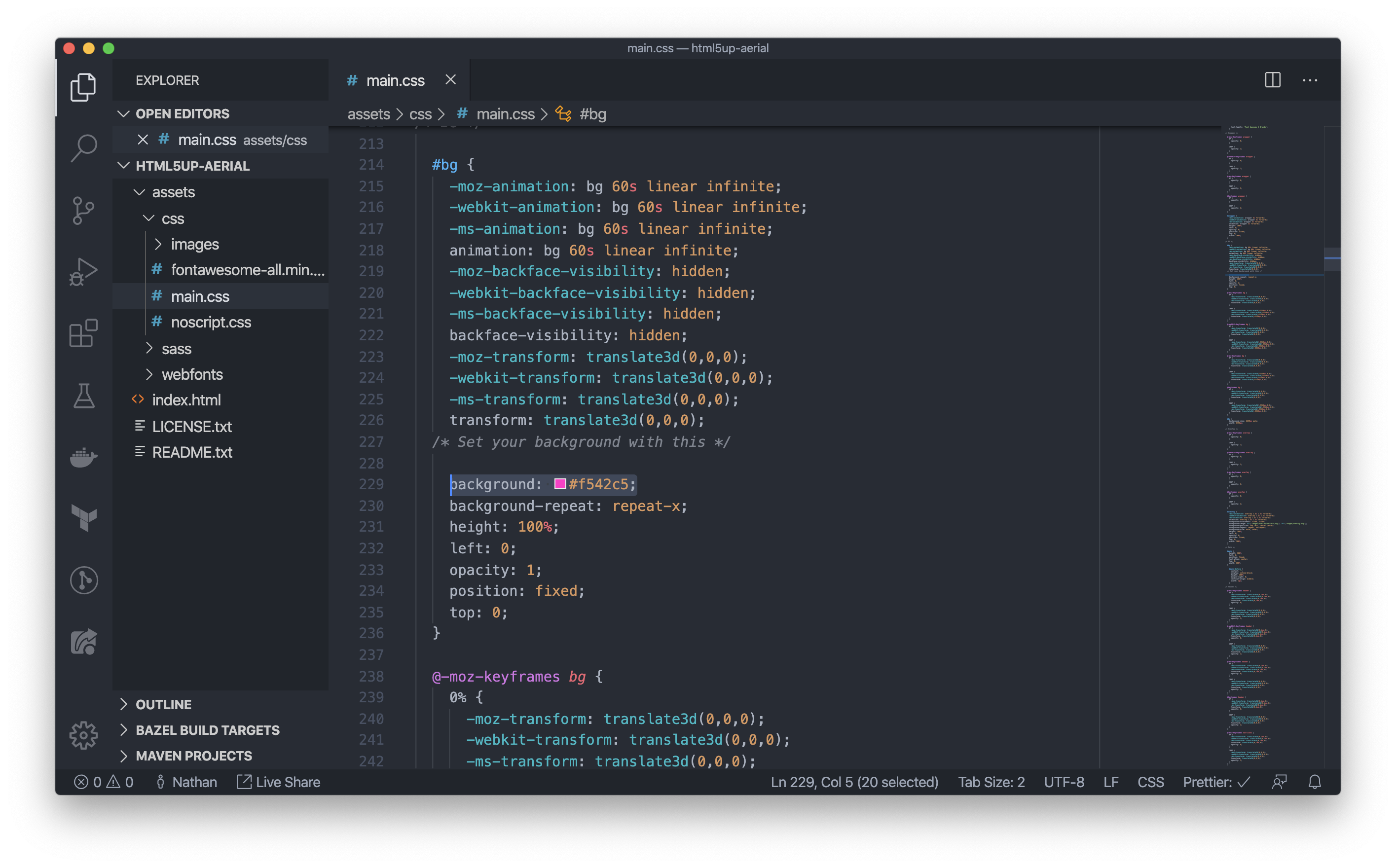Viewport: 1396px width, 868px height.
Task: Expand the MAVEN PROJECTS section
Action: click(193, 756)
